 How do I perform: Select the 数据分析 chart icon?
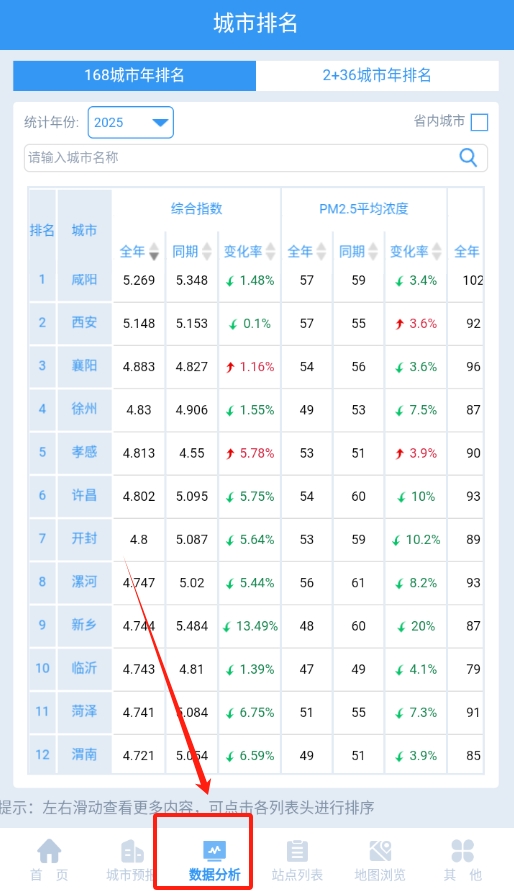pyautogui.click(x=215, y=851)
